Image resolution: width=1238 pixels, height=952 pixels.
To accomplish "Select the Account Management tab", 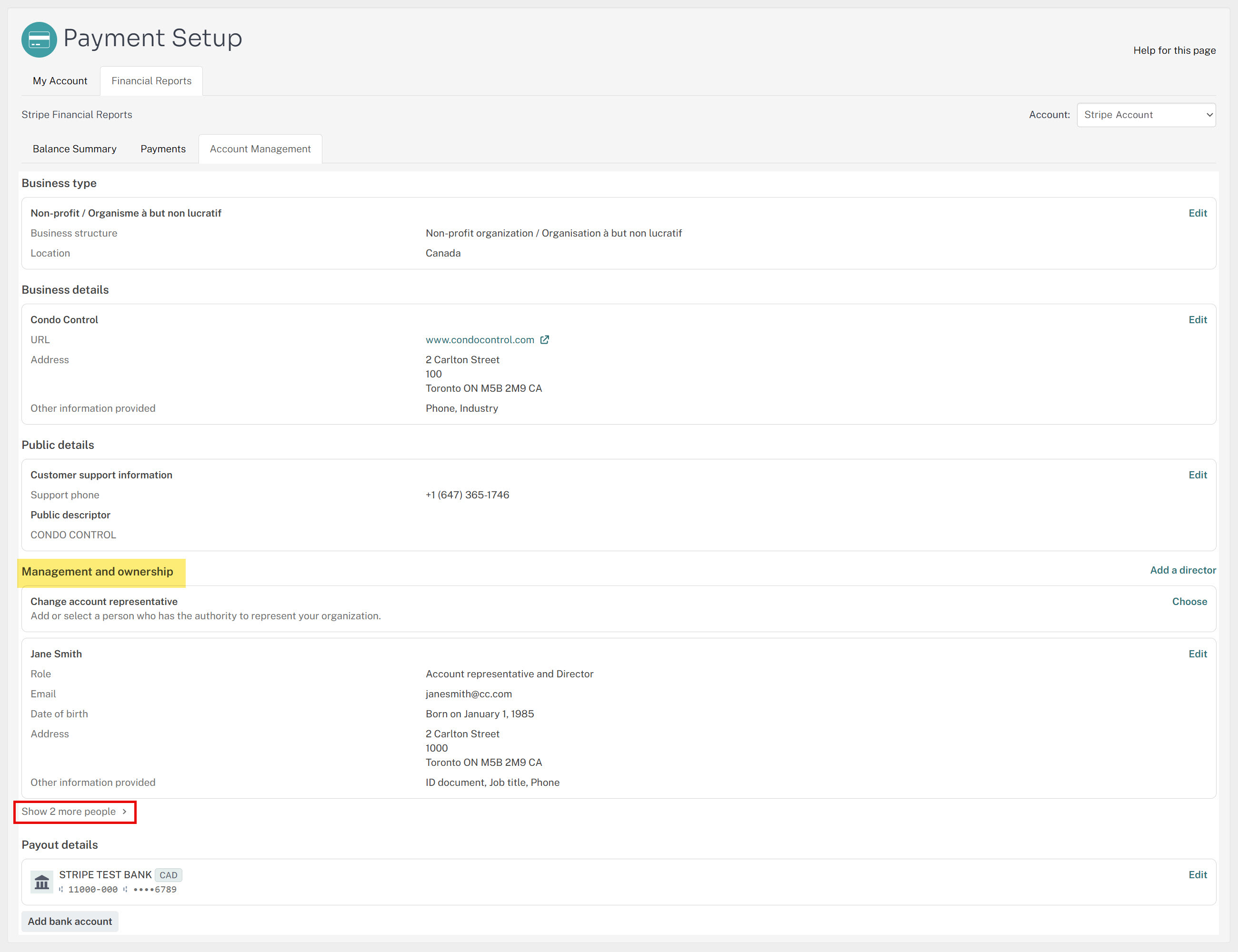I will pyautogui.click(x=260, y=149).
